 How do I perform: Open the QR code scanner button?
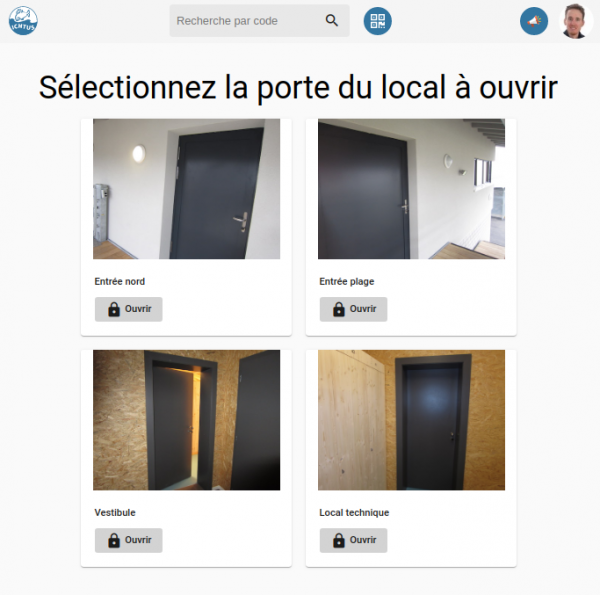click(x=377, y=21)
